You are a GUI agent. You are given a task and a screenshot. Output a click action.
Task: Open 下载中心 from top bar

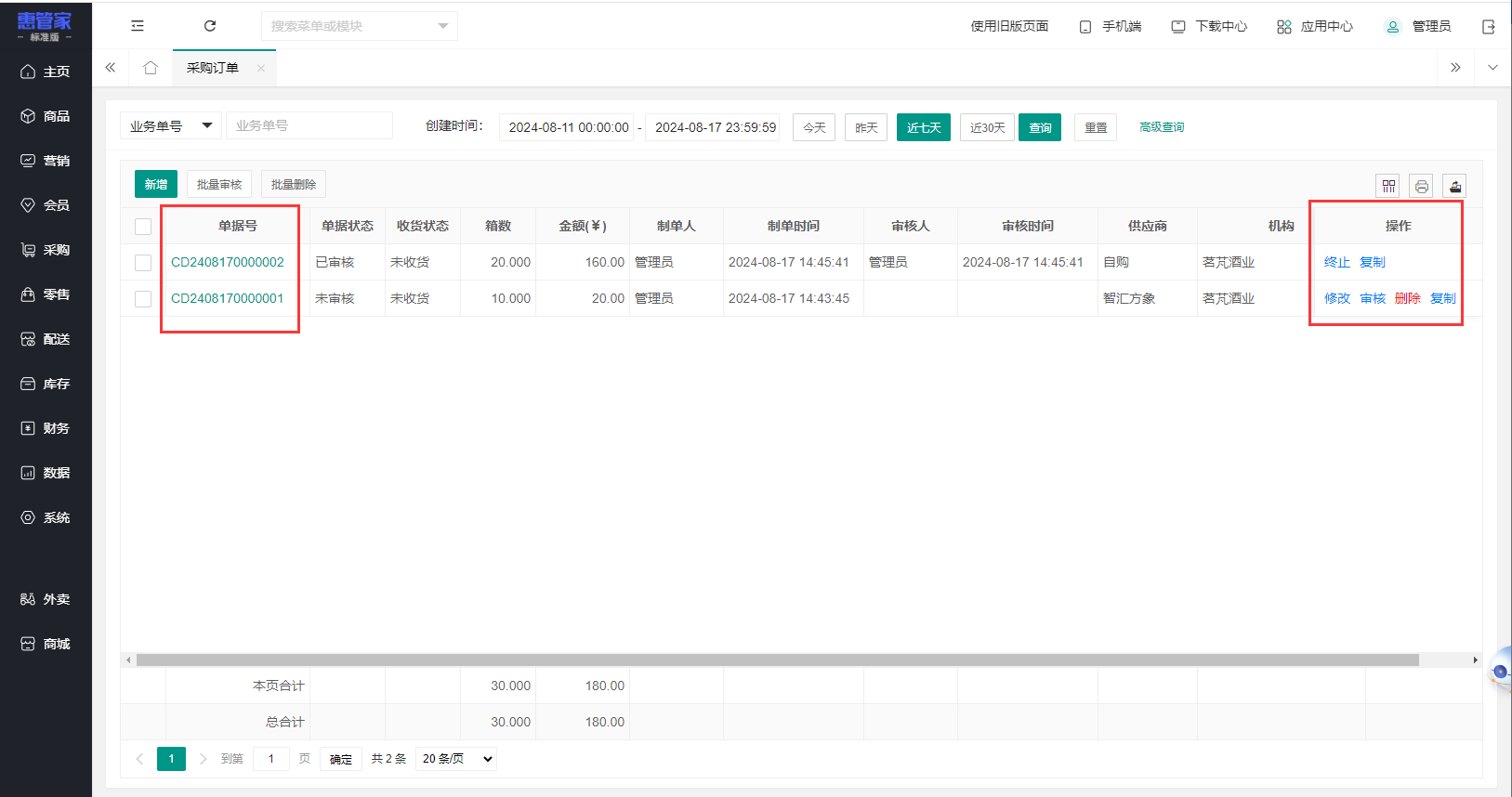click(1209, 26)
